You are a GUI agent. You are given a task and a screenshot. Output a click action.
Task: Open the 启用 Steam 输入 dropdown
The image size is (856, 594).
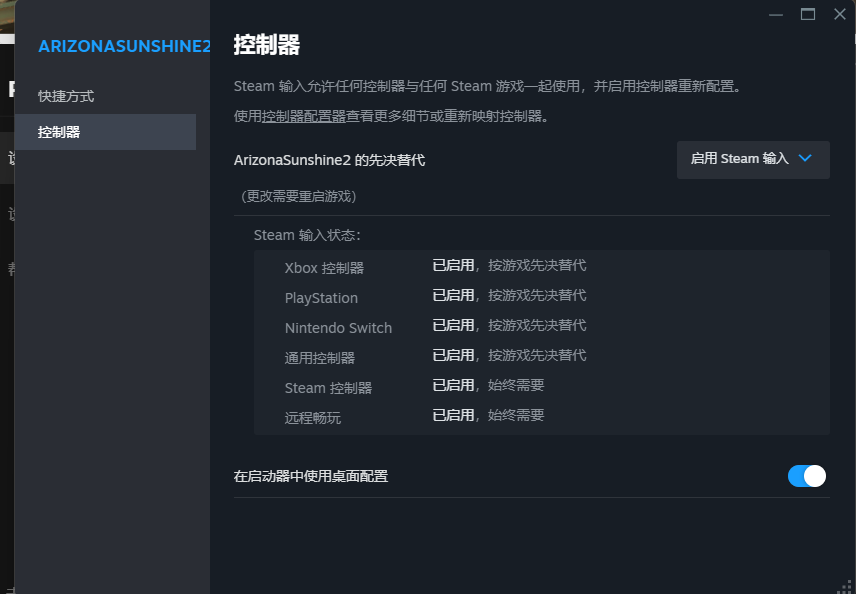(x=753, y=159)
